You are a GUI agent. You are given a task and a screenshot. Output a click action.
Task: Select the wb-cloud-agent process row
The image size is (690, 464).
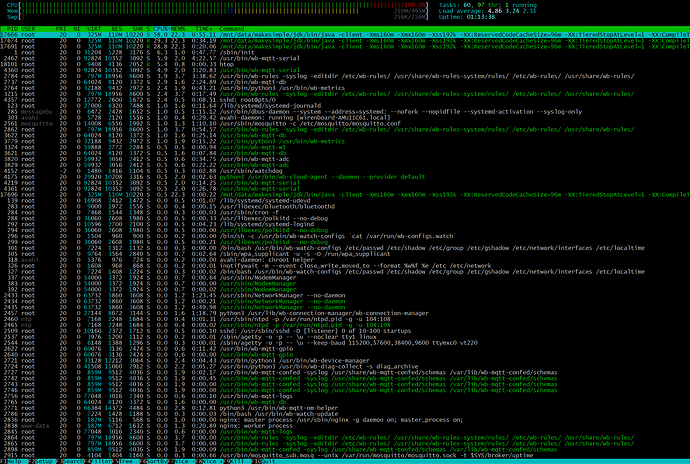(x=345, y=177)
